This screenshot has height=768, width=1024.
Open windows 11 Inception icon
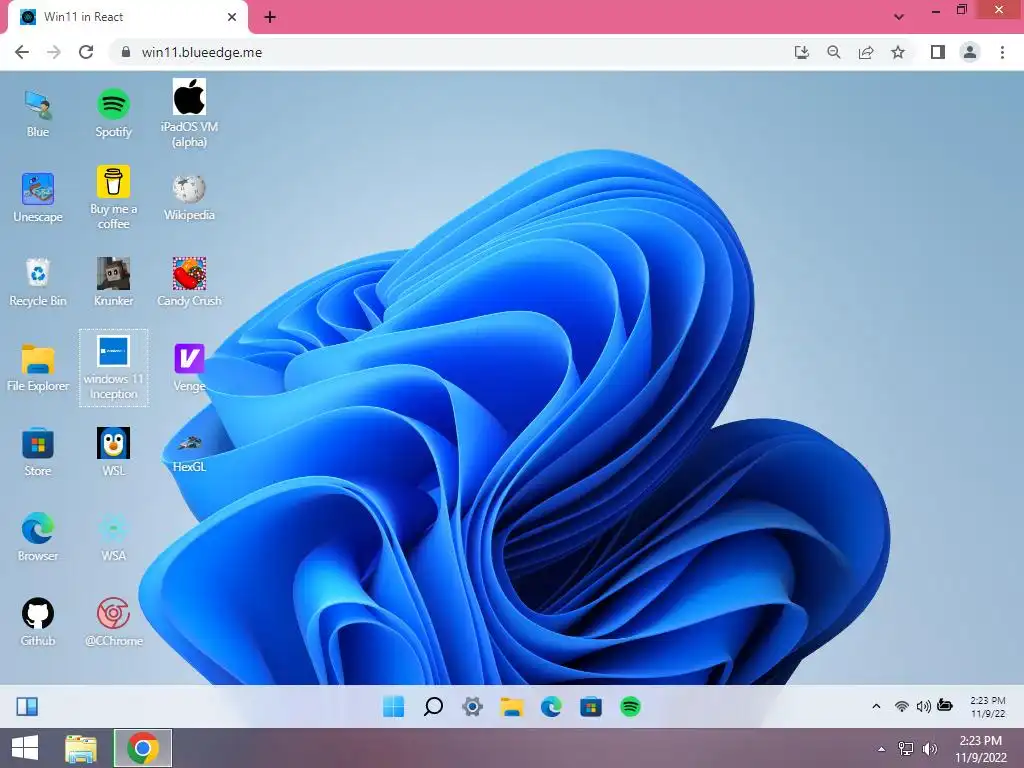pyautogui.click(x=114, y=368)
